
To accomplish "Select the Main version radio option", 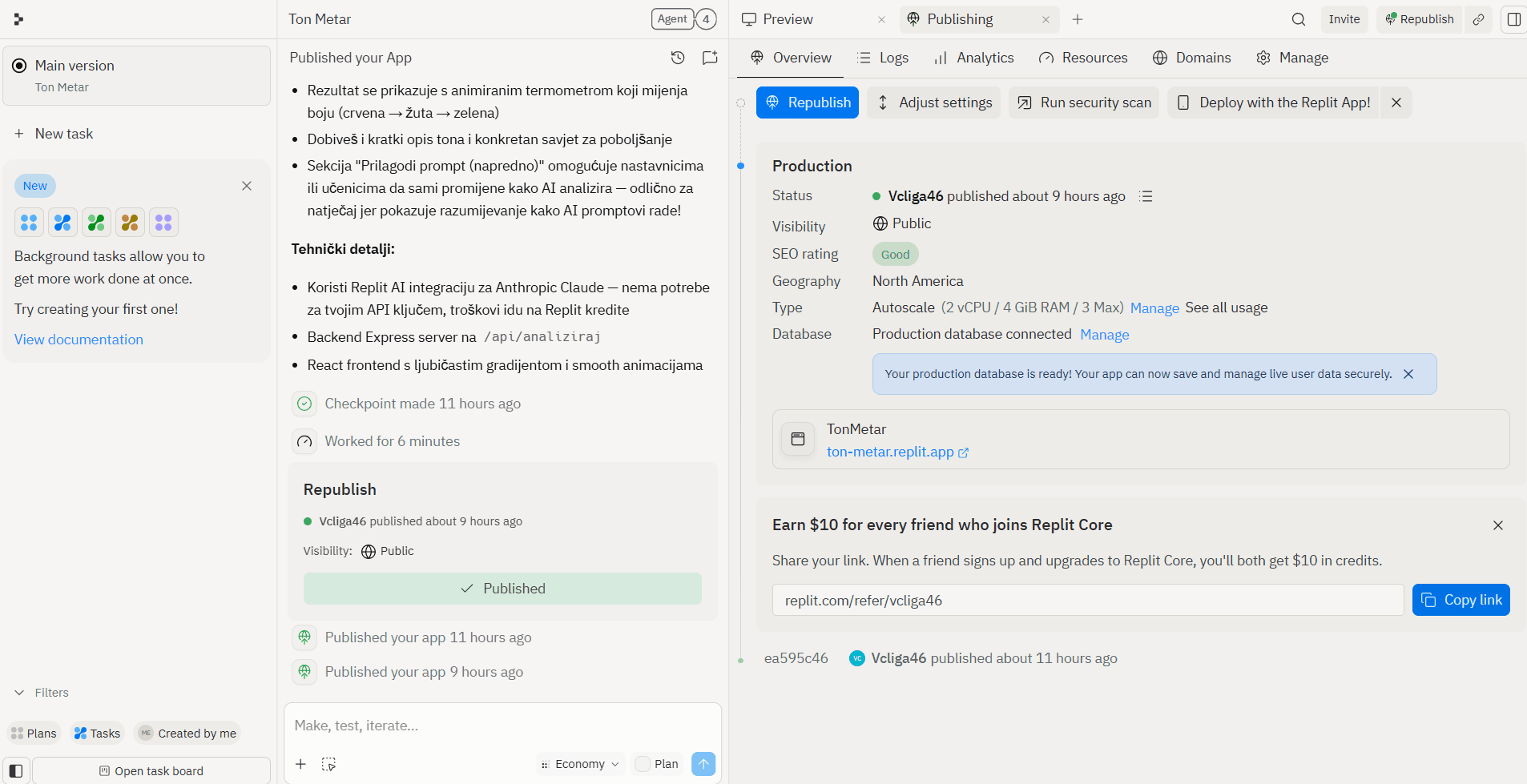I will pos(19,66).
